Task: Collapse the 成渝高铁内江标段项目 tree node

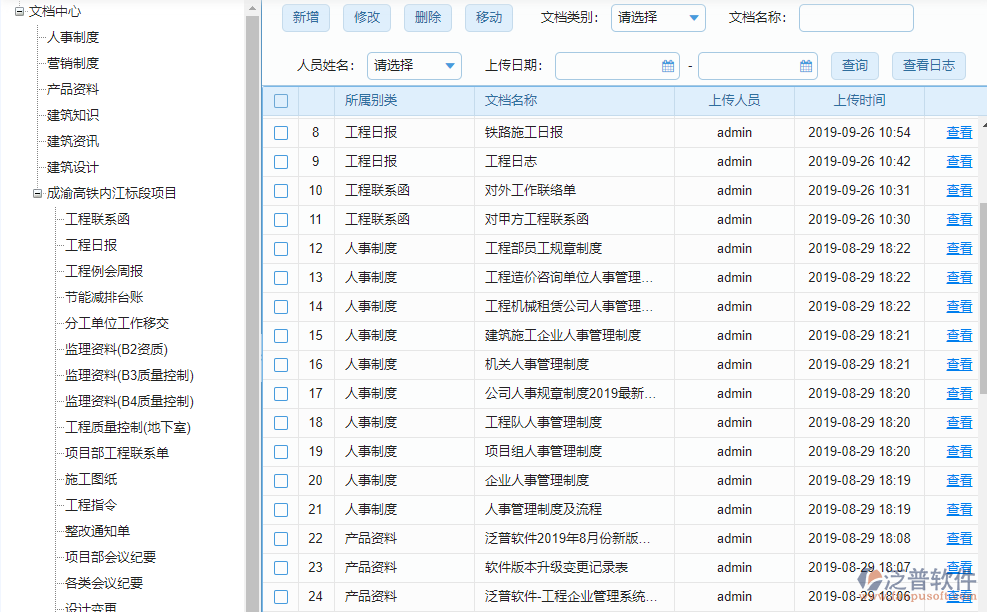Action: click(x=36, y=193)
